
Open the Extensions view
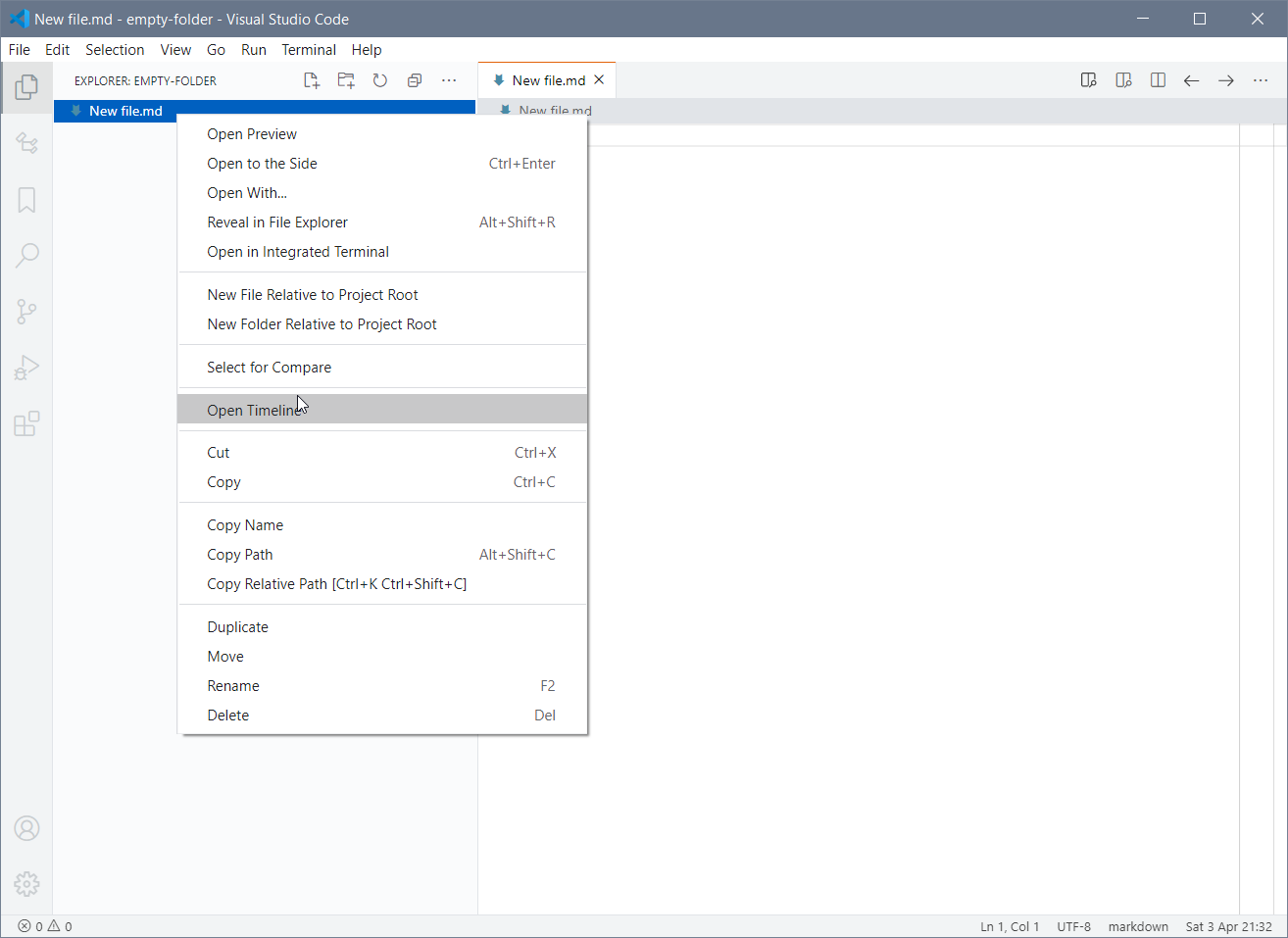coord(26,423)
